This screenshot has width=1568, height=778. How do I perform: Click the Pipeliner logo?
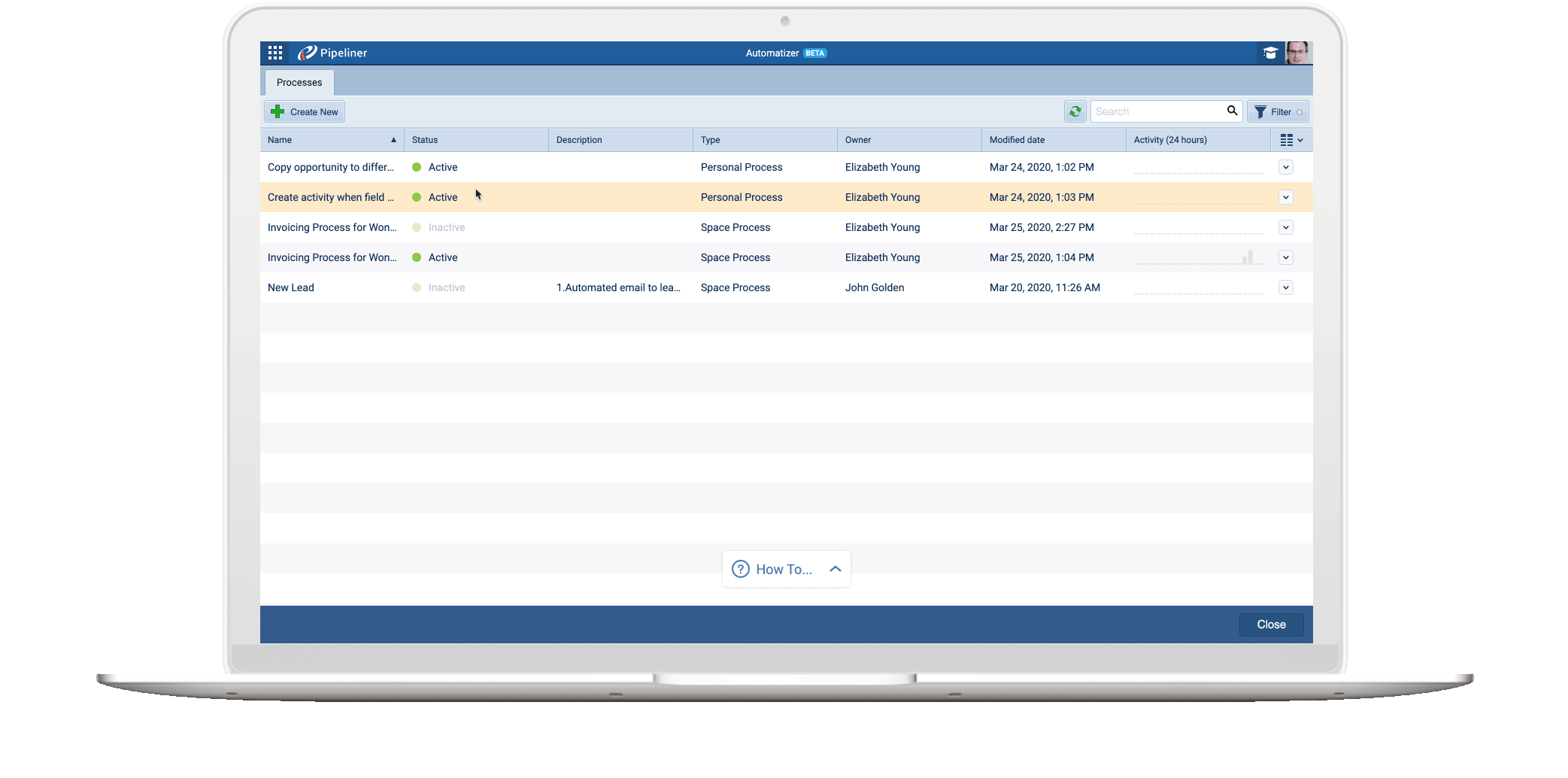pyautogui.click(x=332, y=53)
